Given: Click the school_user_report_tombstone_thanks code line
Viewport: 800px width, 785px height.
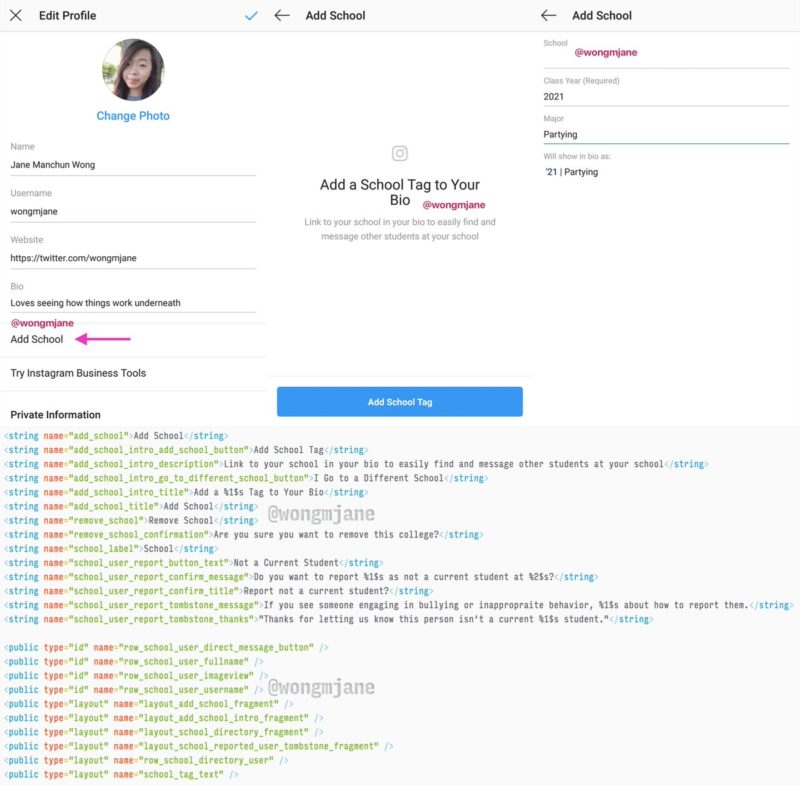Looking at the screenshot, I should (x=329, y=619).
